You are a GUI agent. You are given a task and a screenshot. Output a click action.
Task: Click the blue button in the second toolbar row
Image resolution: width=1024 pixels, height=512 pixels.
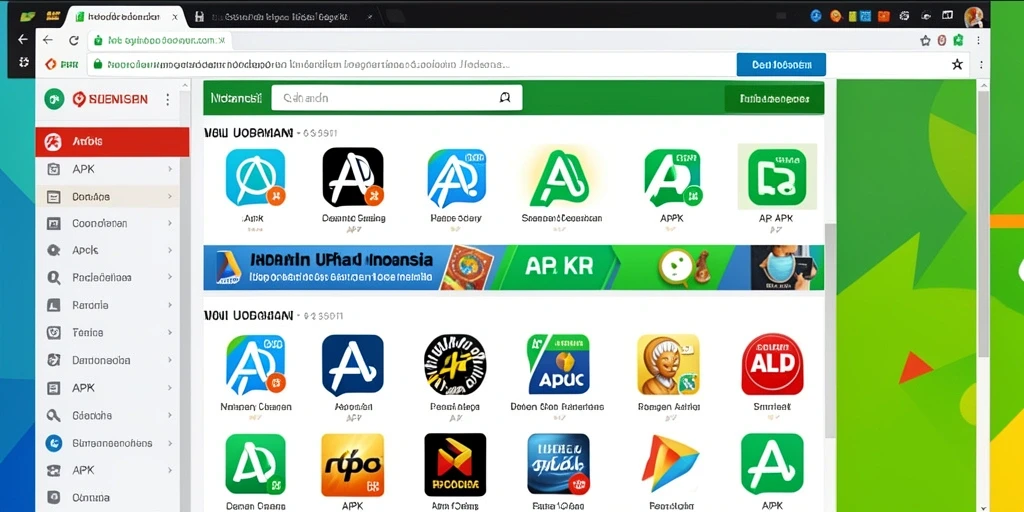pos(781,65)
